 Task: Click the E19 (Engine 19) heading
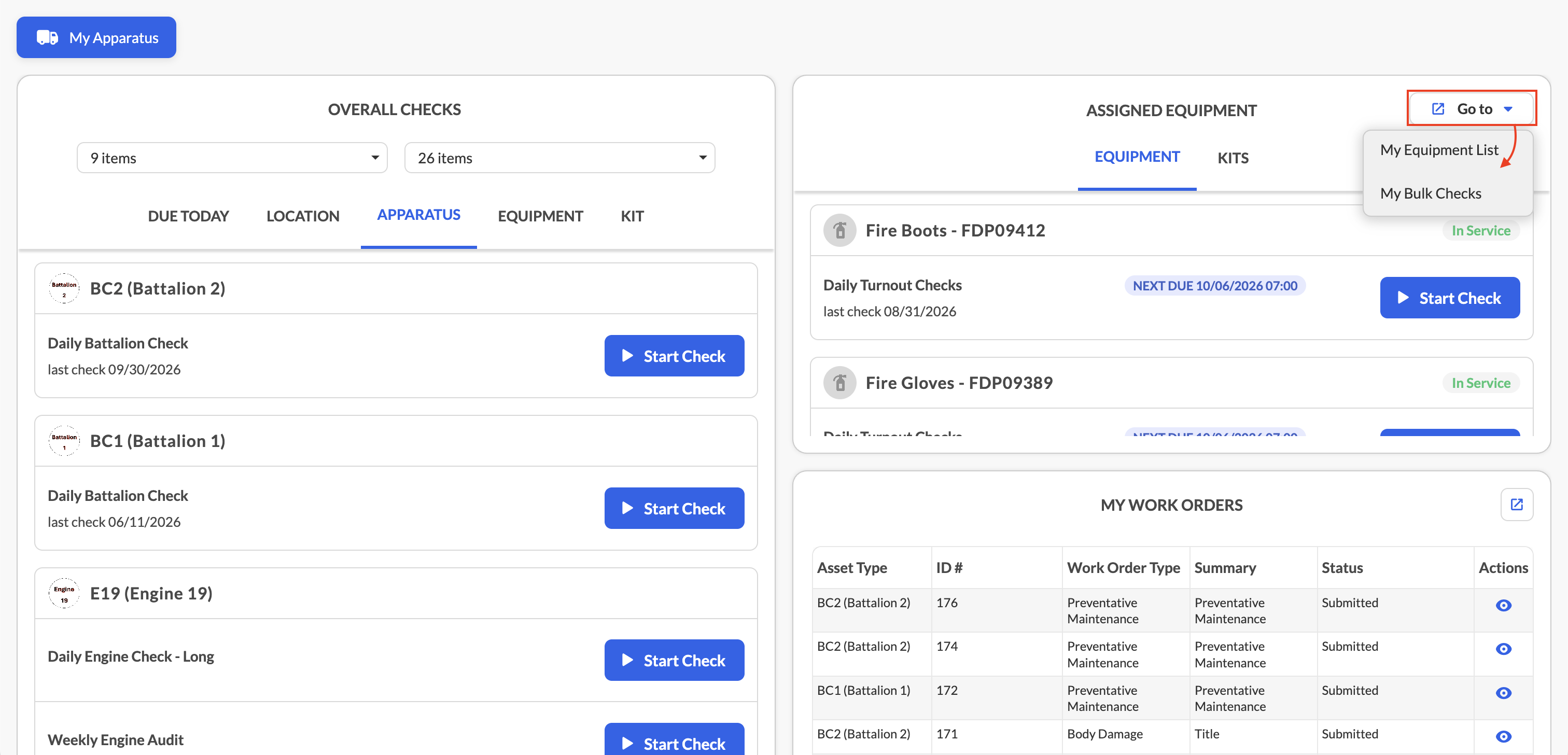pyautogui.click(x=151, y=594)
